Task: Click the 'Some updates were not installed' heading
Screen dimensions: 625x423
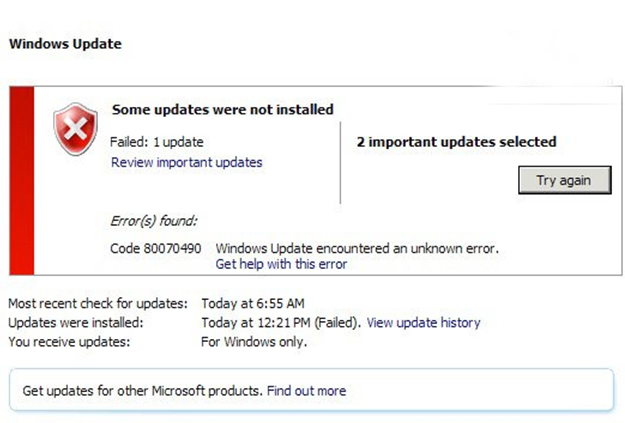Action: pos(222,109)
